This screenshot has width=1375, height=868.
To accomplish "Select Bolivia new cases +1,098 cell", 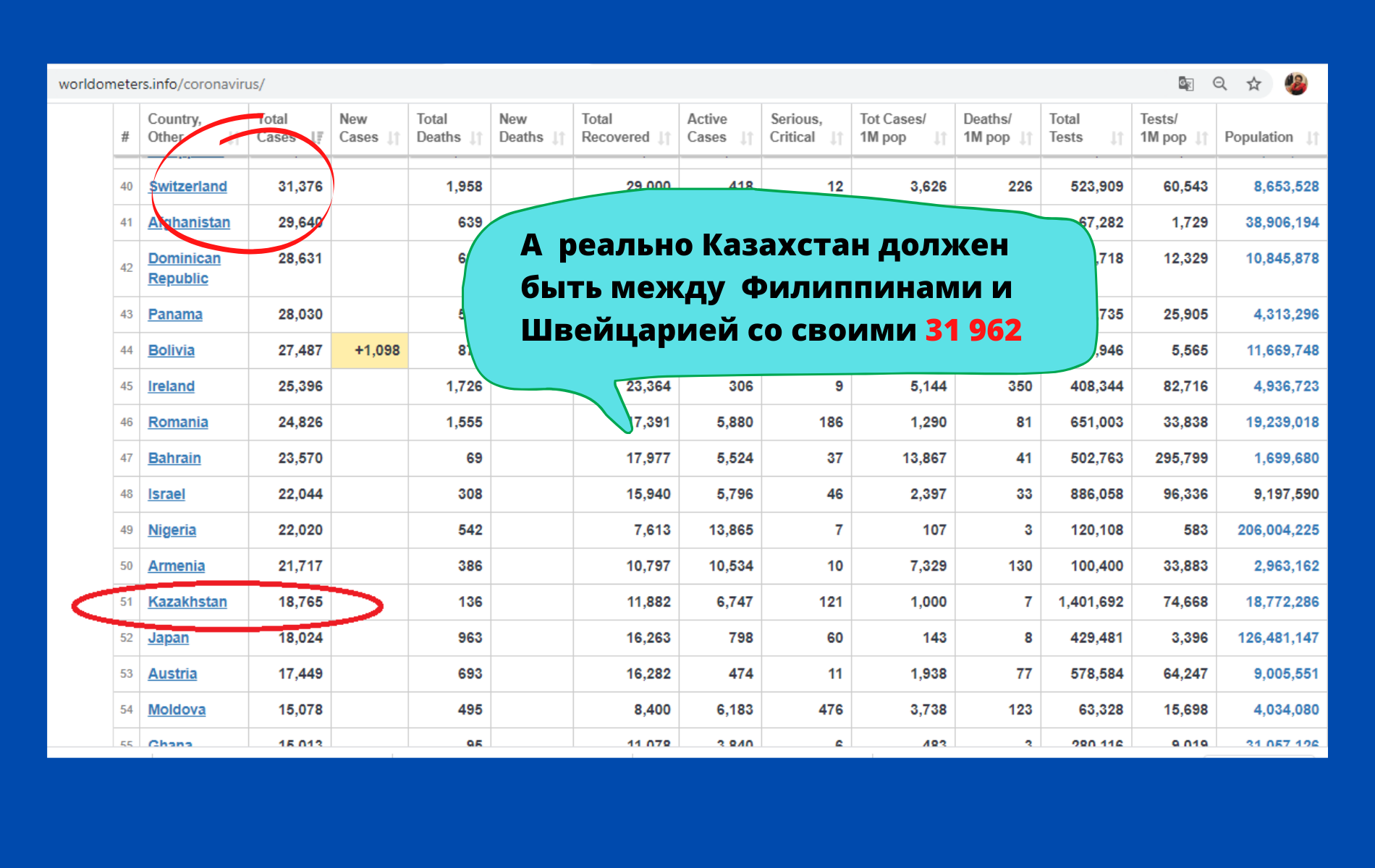I will pyautogui.click(x=370, y=351).
